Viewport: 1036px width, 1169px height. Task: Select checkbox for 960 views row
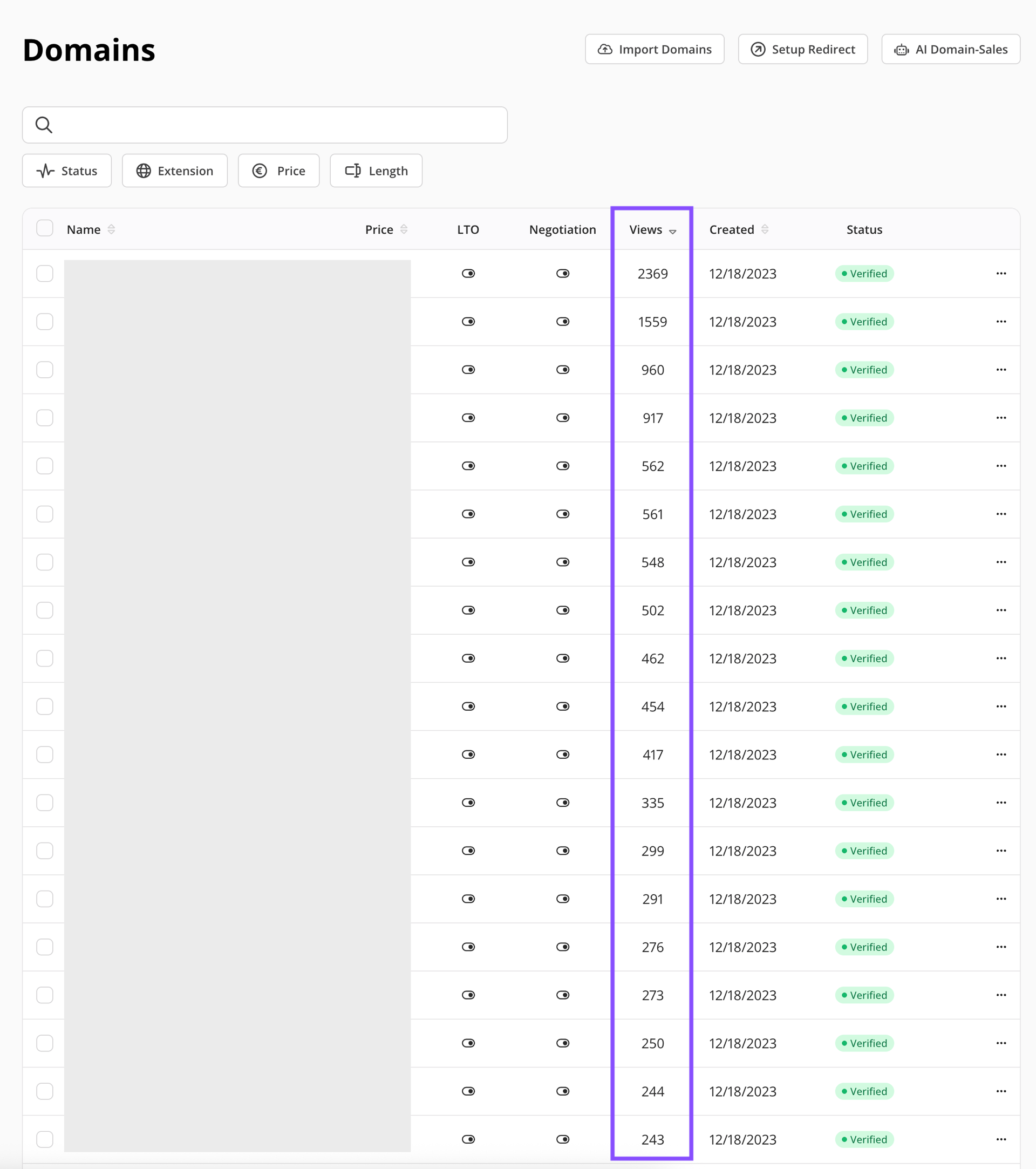tap(45, 370)
